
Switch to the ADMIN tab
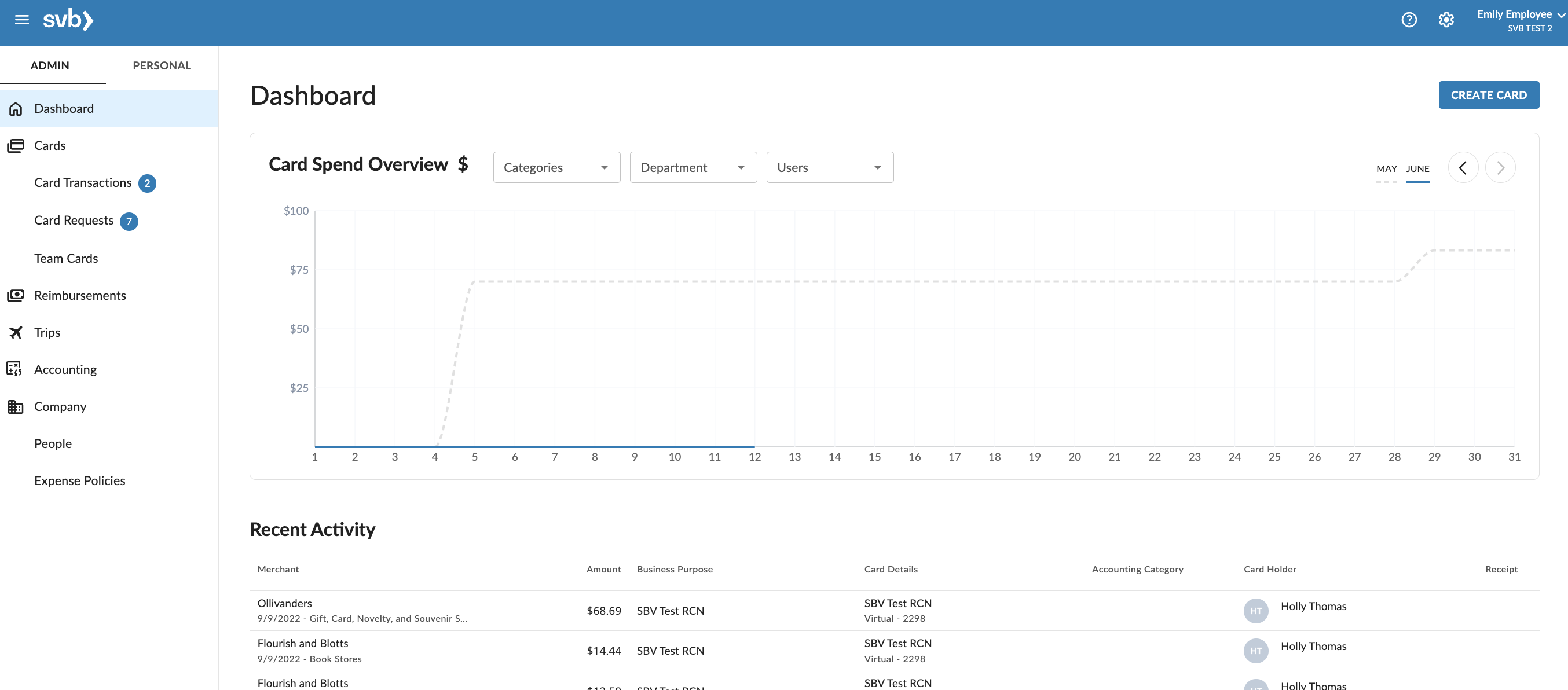tap(50, 66)
